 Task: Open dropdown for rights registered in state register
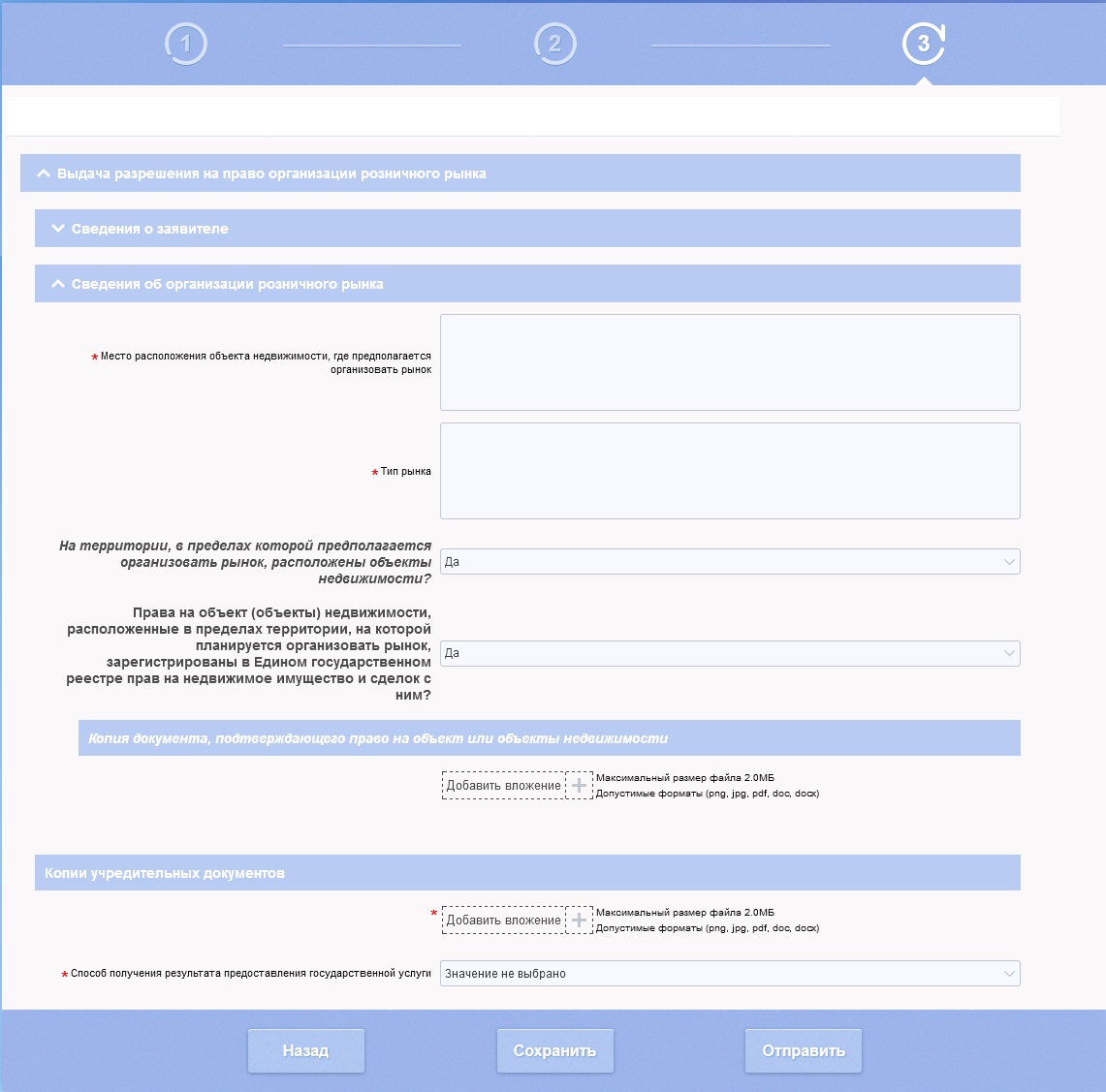[x=729, y=653]
